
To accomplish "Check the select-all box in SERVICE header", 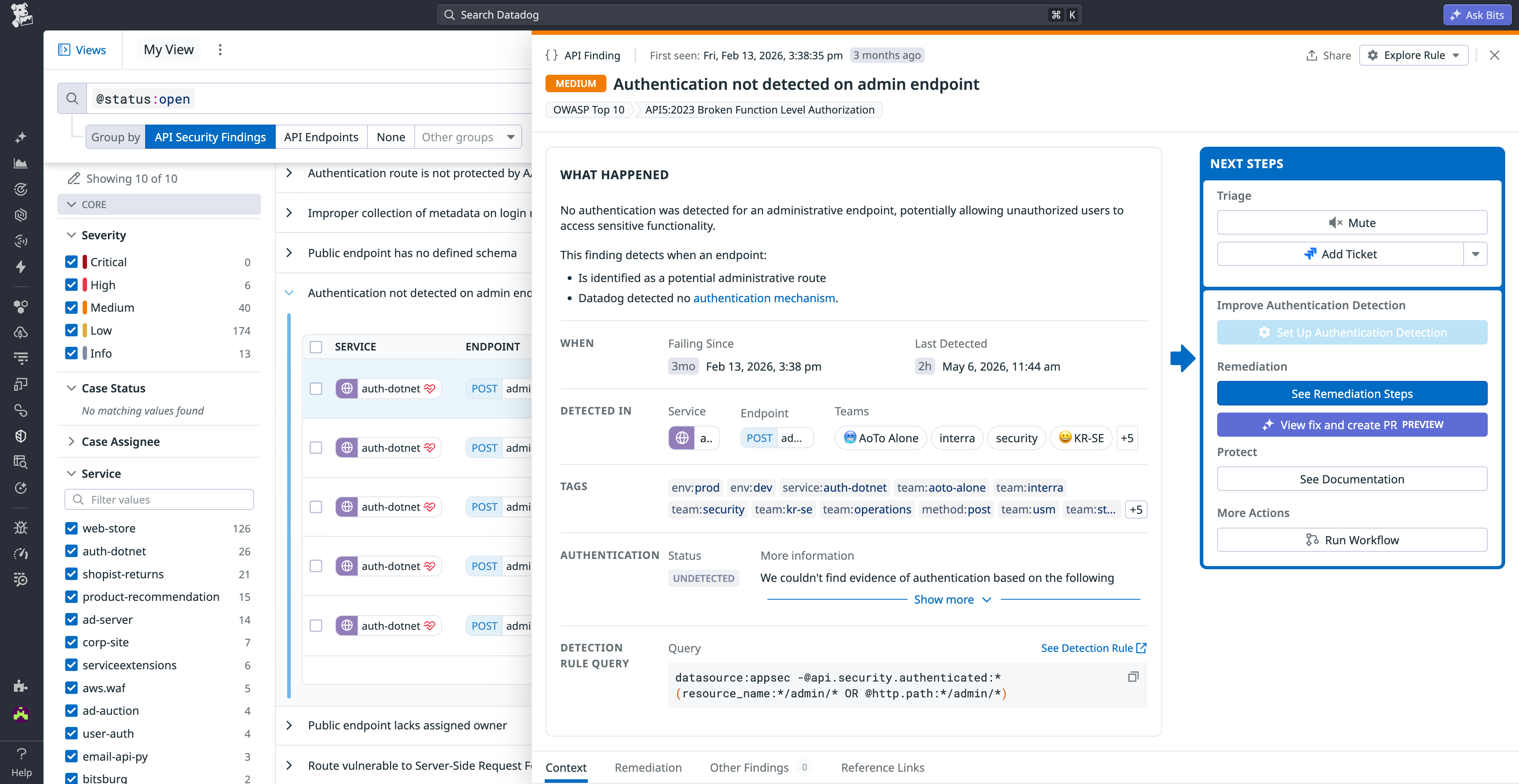I will coord(316,347).
